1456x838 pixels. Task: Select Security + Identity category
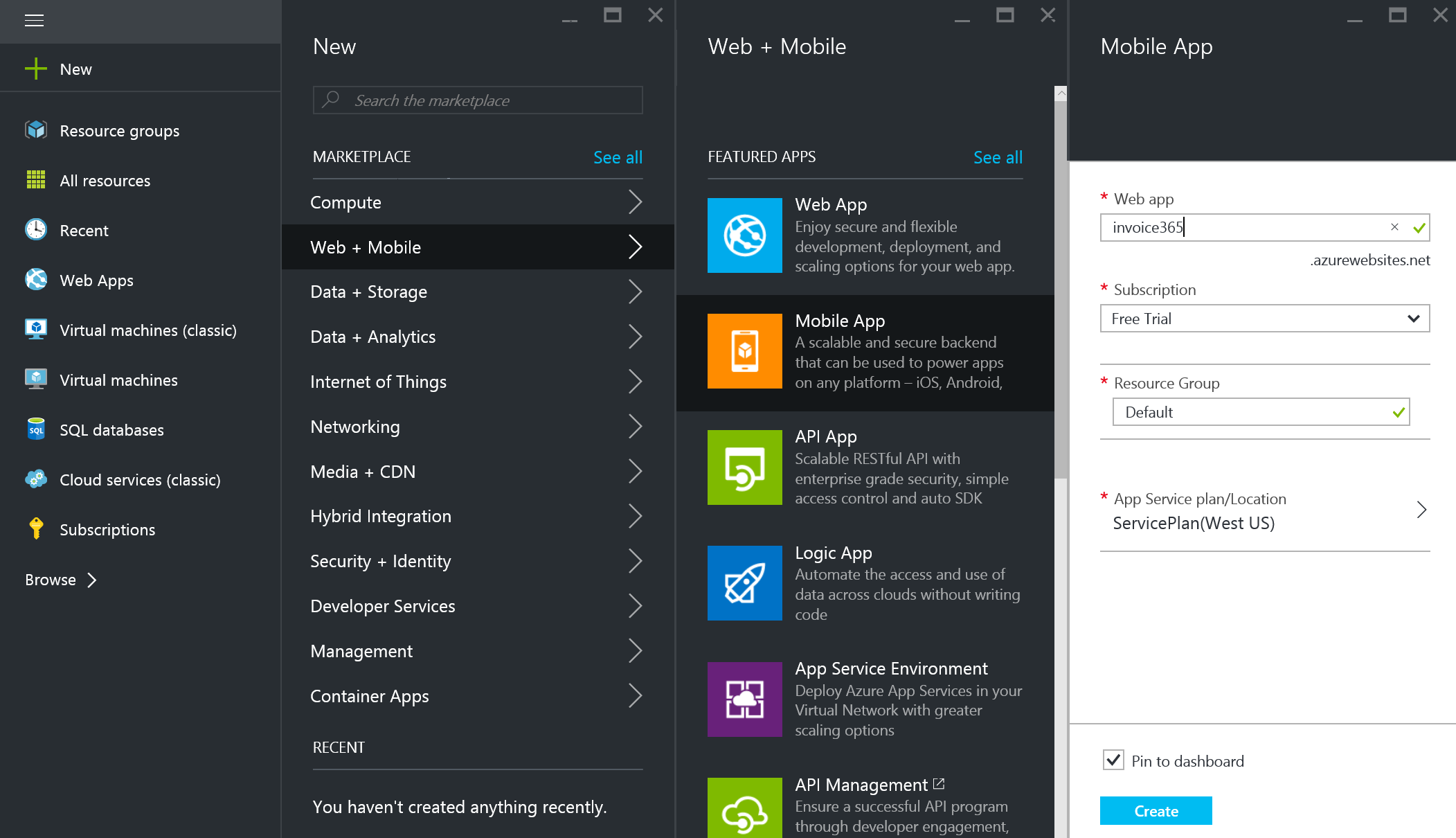coord(478,561)
